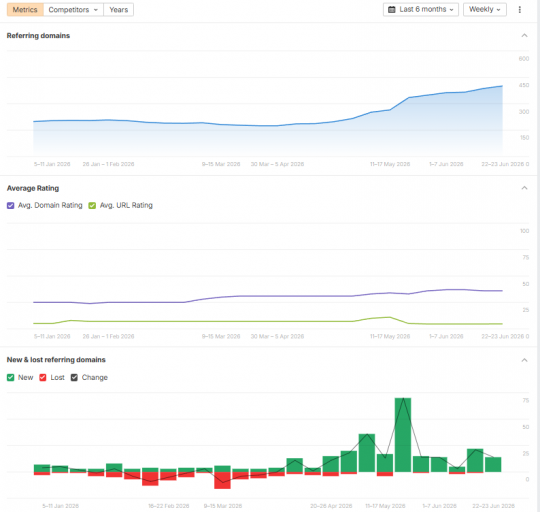
Task: Click the tallest green bar in May
Action: (x=403, y=435)
